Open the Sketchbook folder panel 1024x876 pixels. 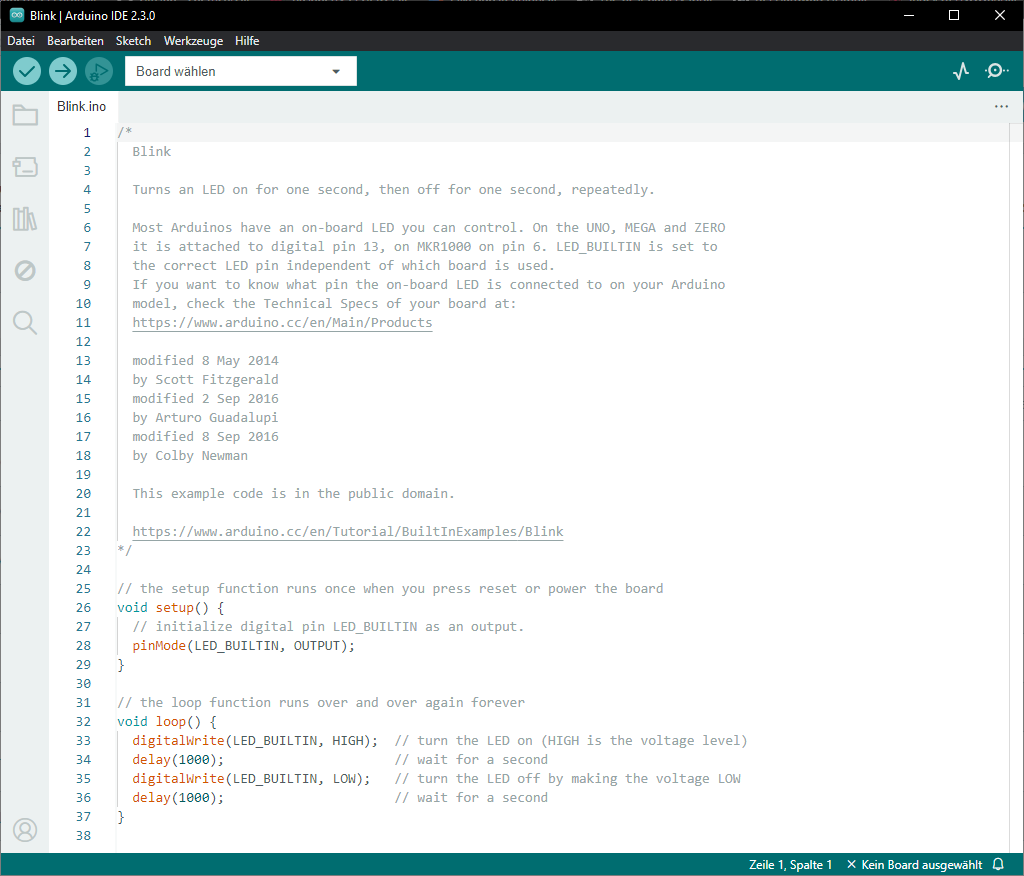[x=25, y=115]
